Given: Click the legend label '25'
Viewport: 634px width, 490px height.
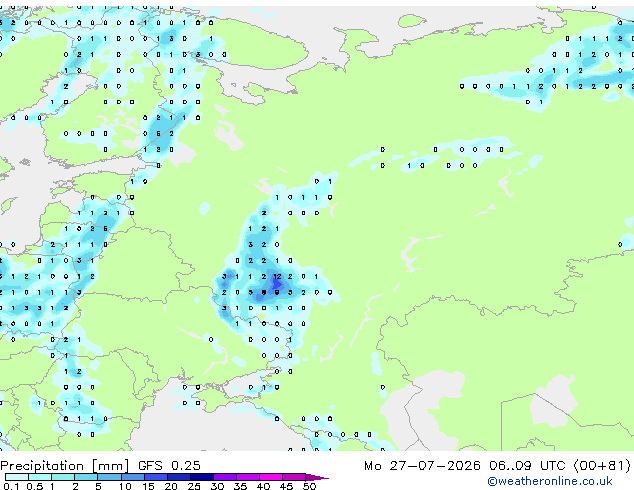Looking at the screenshot, I should [x=194, y=486].
